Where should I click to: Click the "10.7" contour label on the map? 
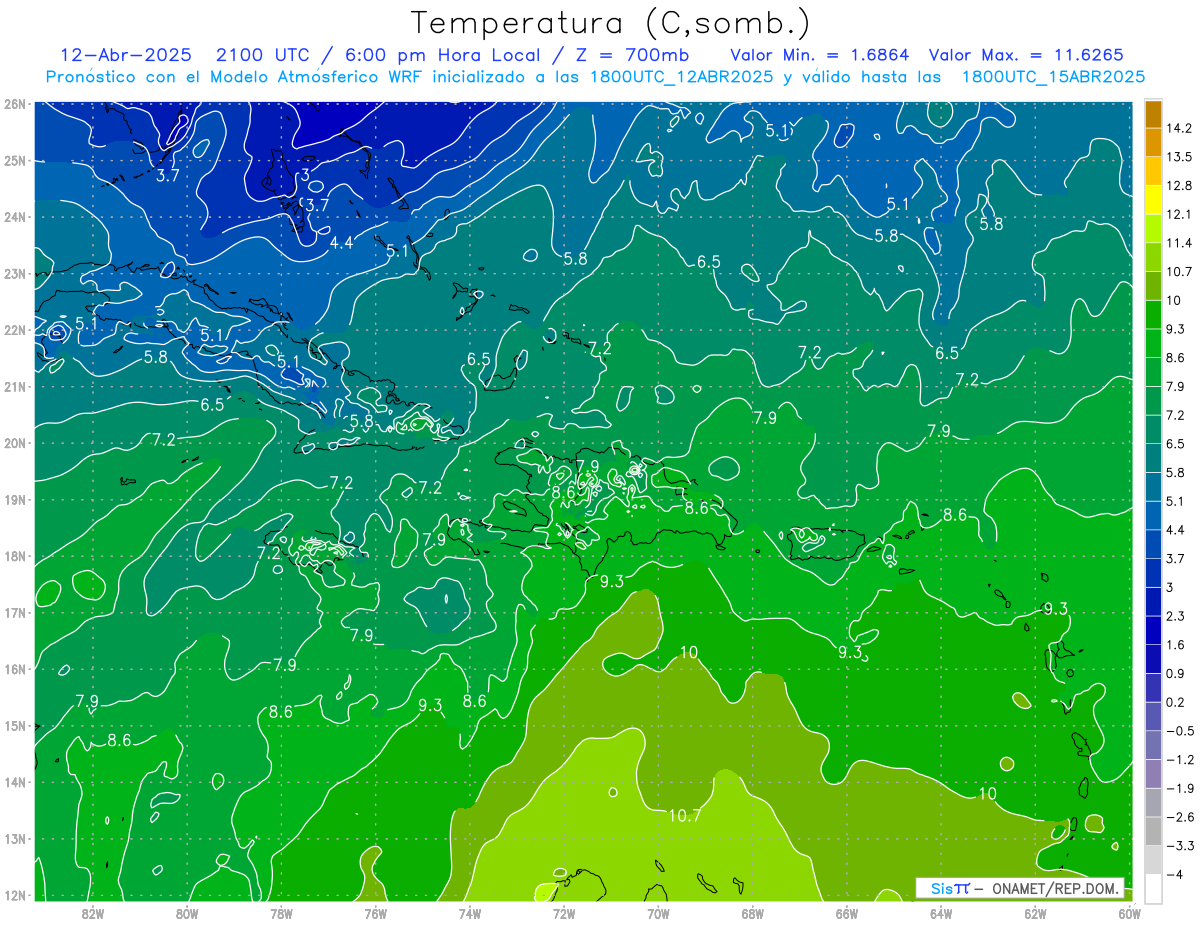[685, 816]
